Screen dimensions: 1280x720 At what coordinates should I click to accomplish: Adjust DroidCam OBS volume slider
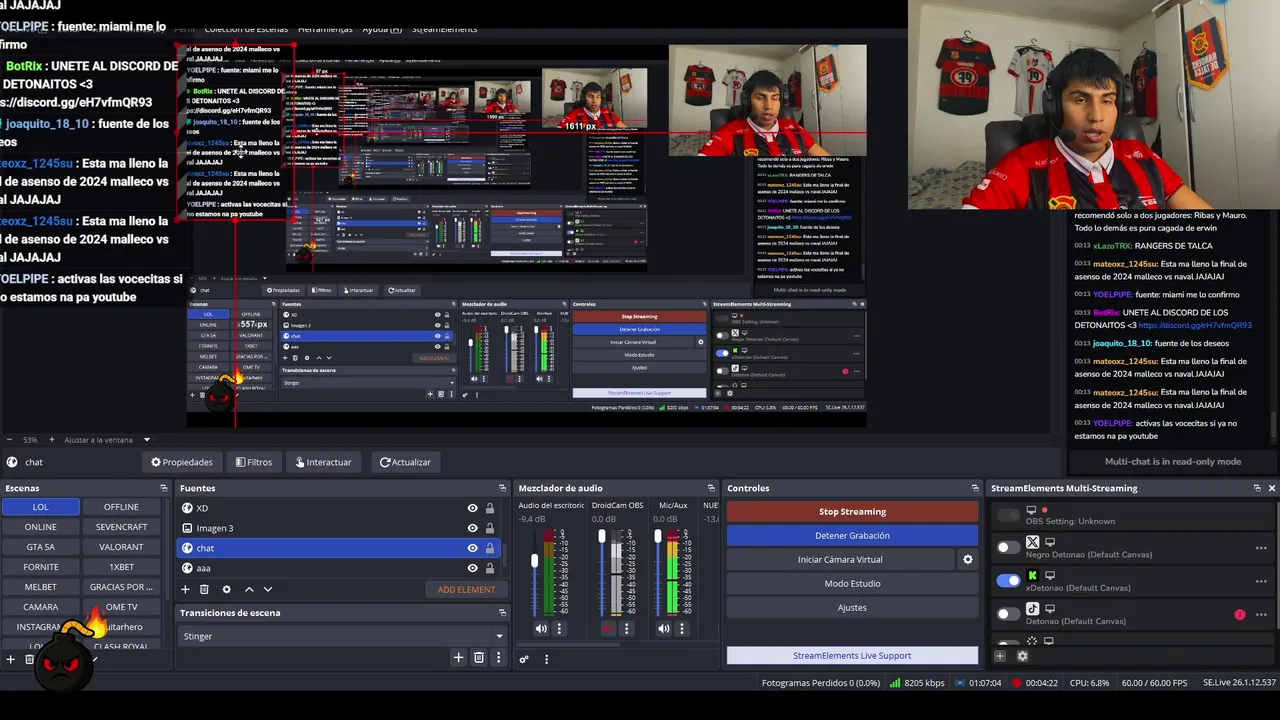point(602,537)
